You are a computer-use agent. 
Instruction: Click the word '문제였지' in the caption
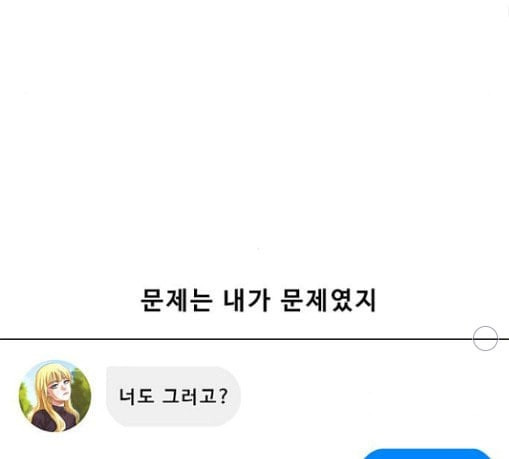(329, 300)
